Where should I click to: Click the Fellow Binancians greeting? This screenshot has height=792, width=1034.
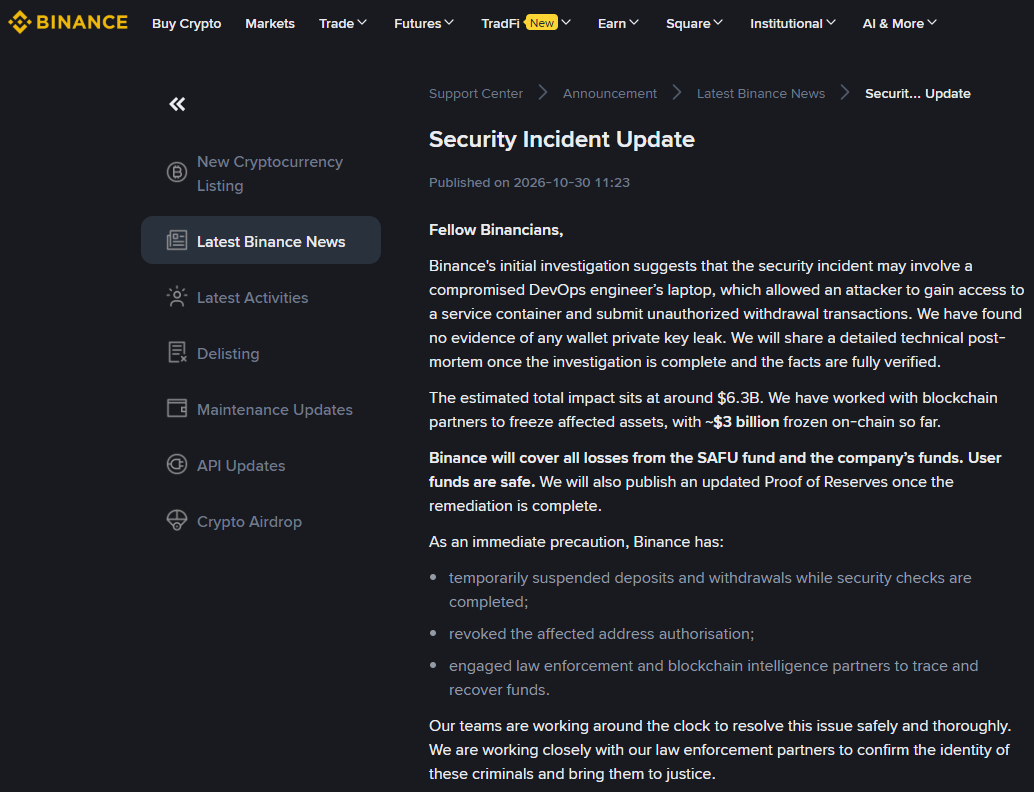[x=496, y=230]
